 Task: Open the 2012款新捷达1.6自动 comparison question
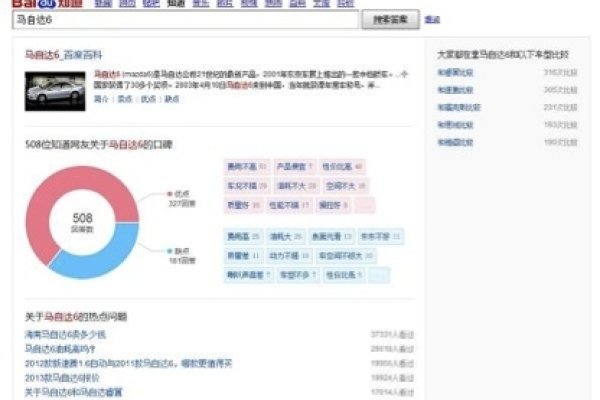(x=128, y=363)
